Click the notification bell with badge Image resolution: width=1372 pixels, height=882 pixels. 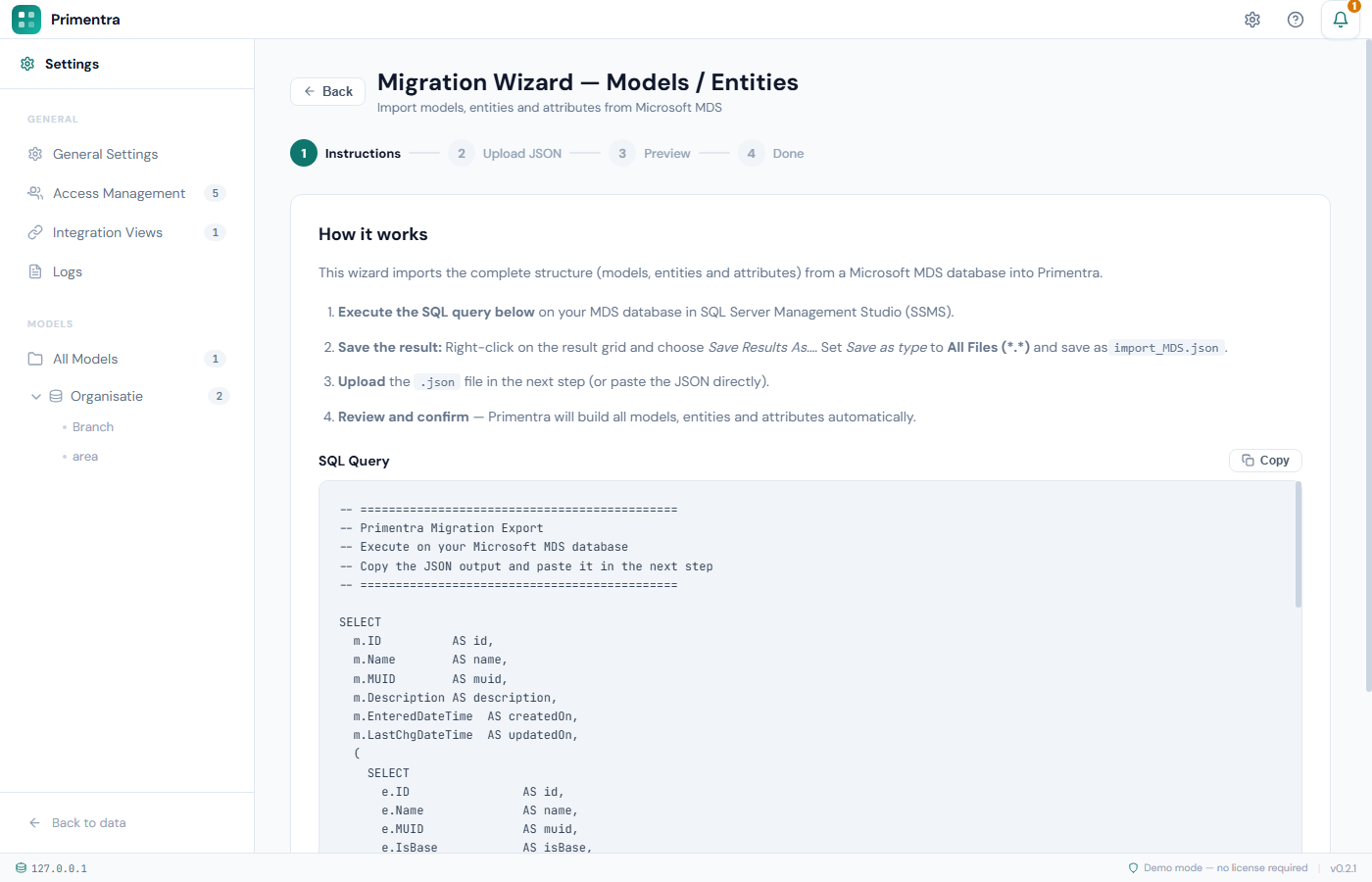1341,19
